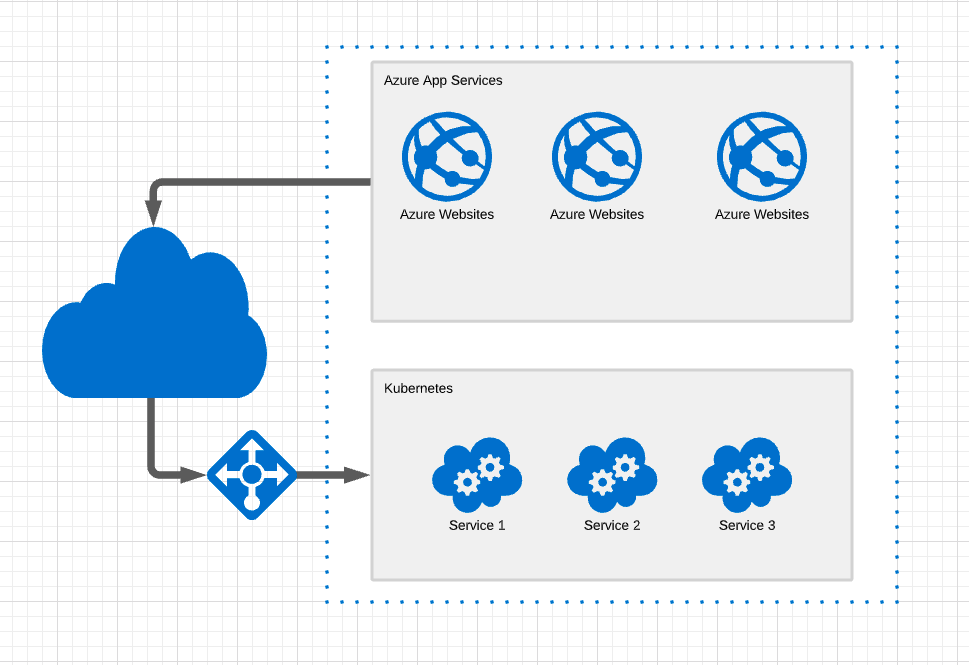Click the diamond load balancer icon
The width and height of the screenshot is (969, 665).
252,474
